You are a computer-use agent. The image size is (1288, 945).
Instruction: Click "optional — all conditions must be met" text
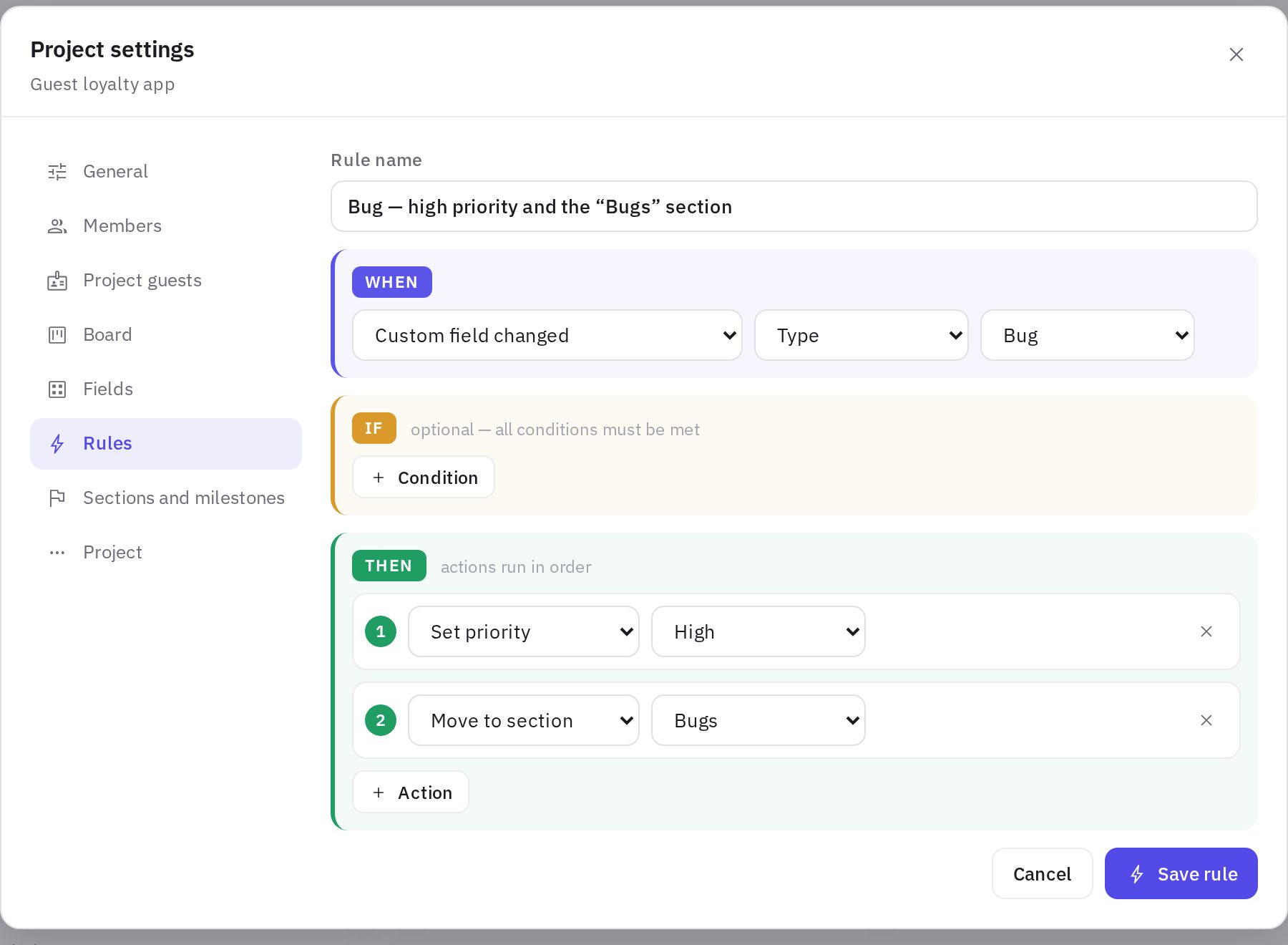(x=555, y=430)
